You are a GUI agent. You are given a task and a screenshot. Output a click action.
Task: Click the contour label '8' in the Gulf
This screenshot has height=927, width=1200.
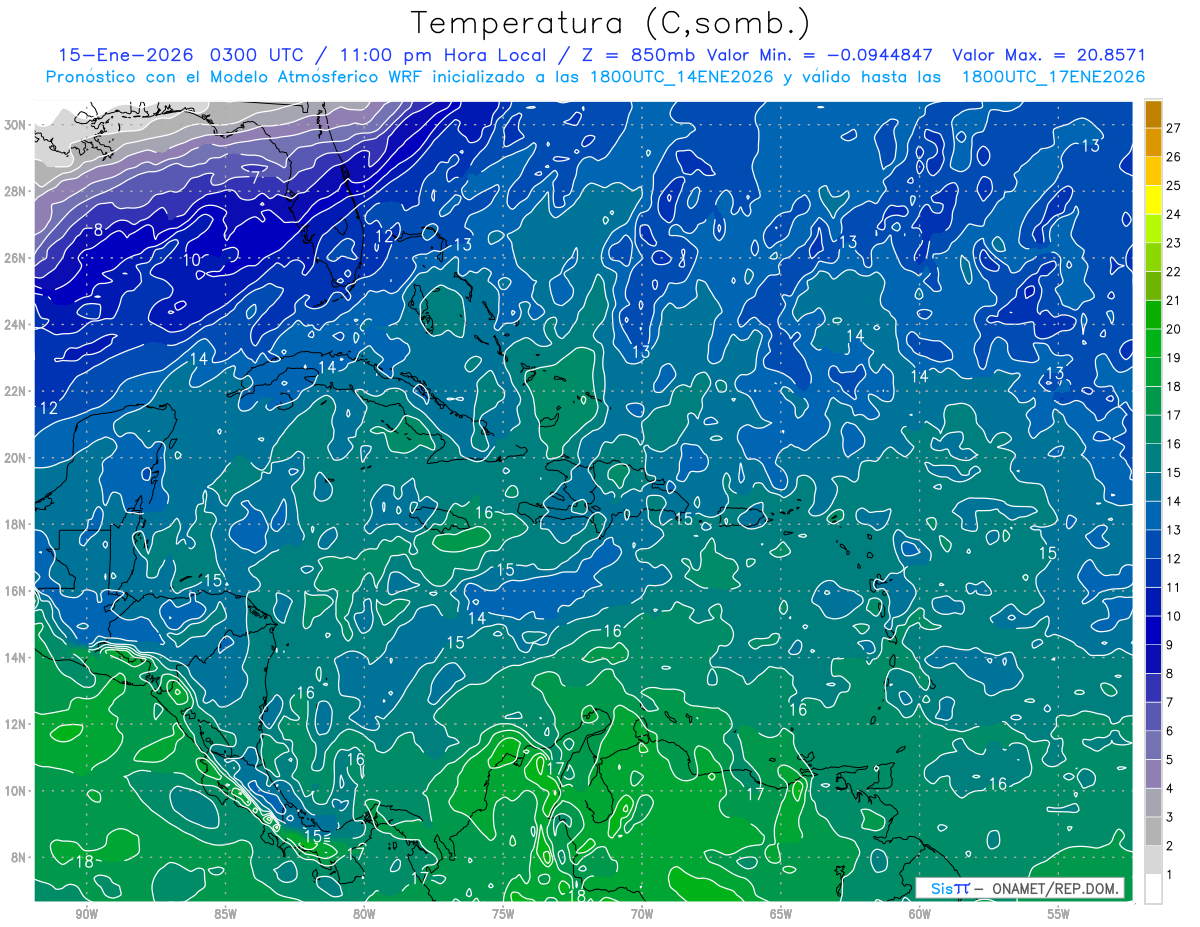pos(97,229)
